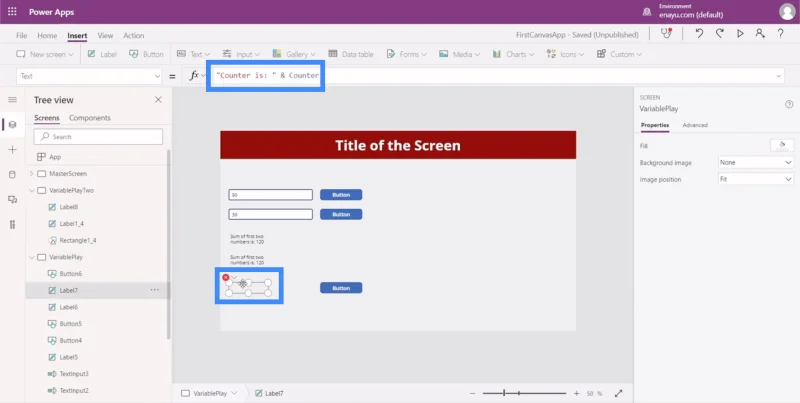Open the View tab
The image size is (800, 403).
[105, 35]
